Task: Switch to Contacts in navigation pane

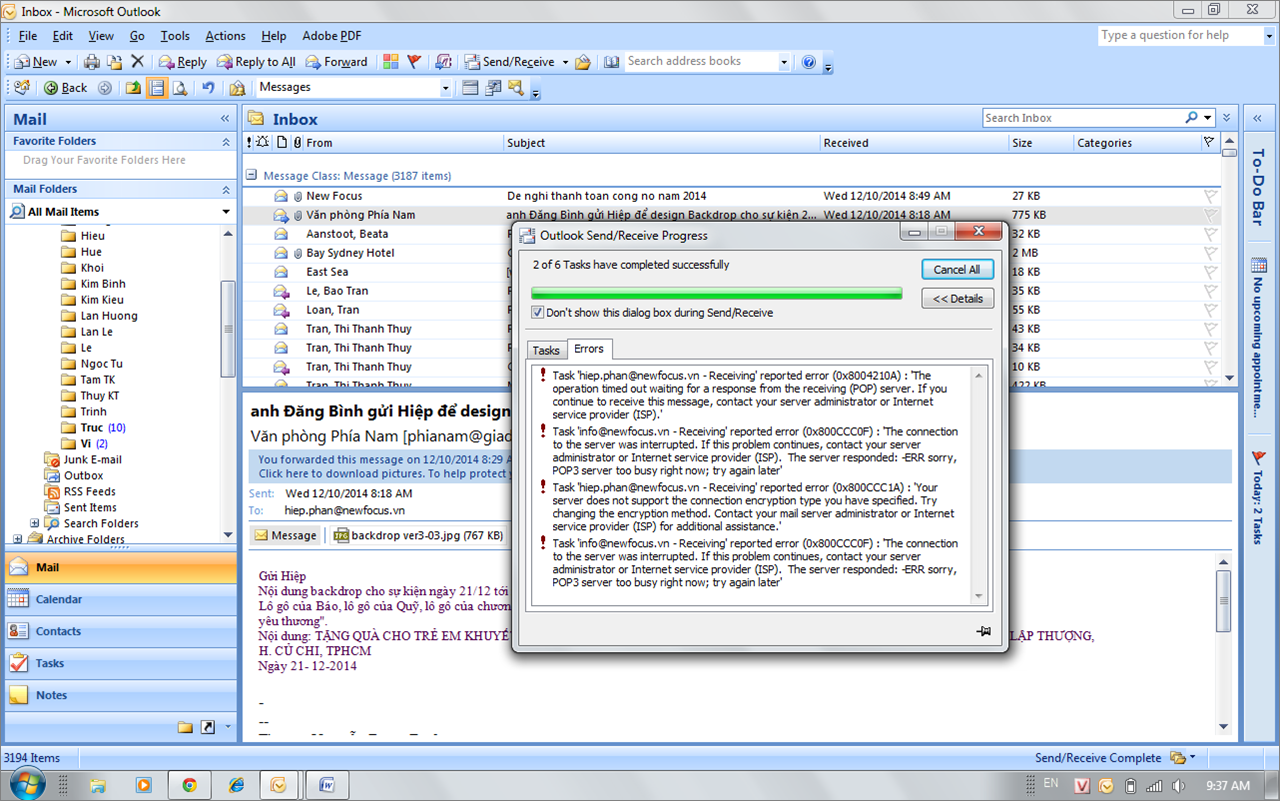Action: (x=120, y=632)
